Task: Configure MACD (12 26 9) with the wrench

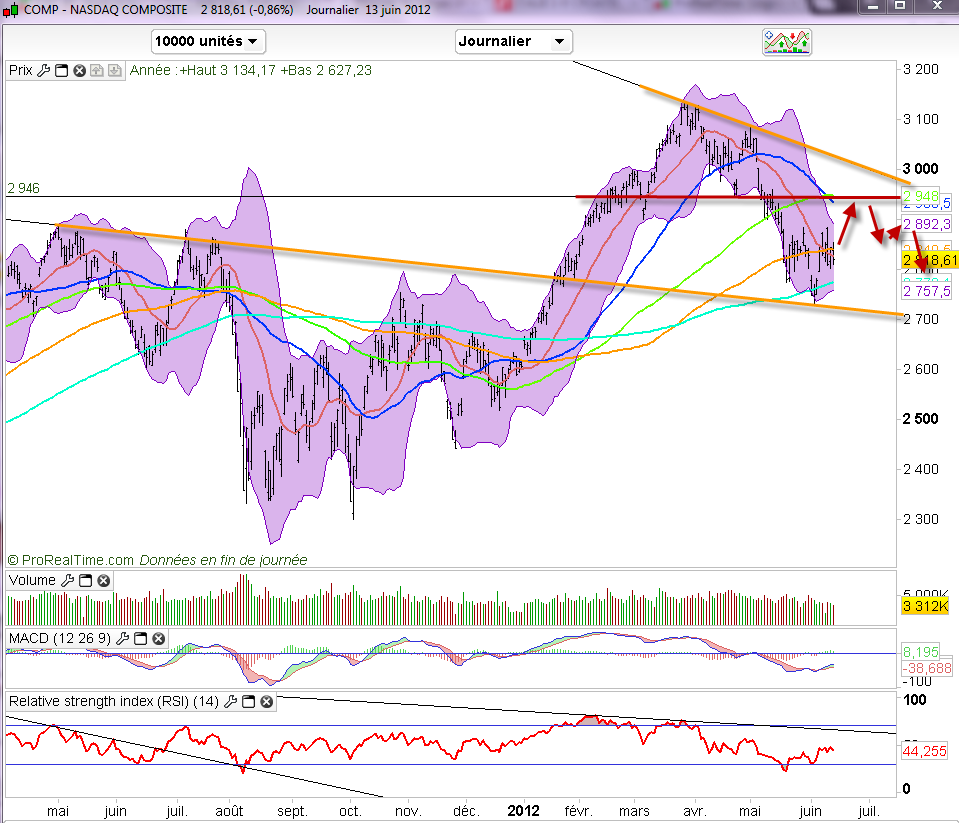Action: click(x=123, y=638)
